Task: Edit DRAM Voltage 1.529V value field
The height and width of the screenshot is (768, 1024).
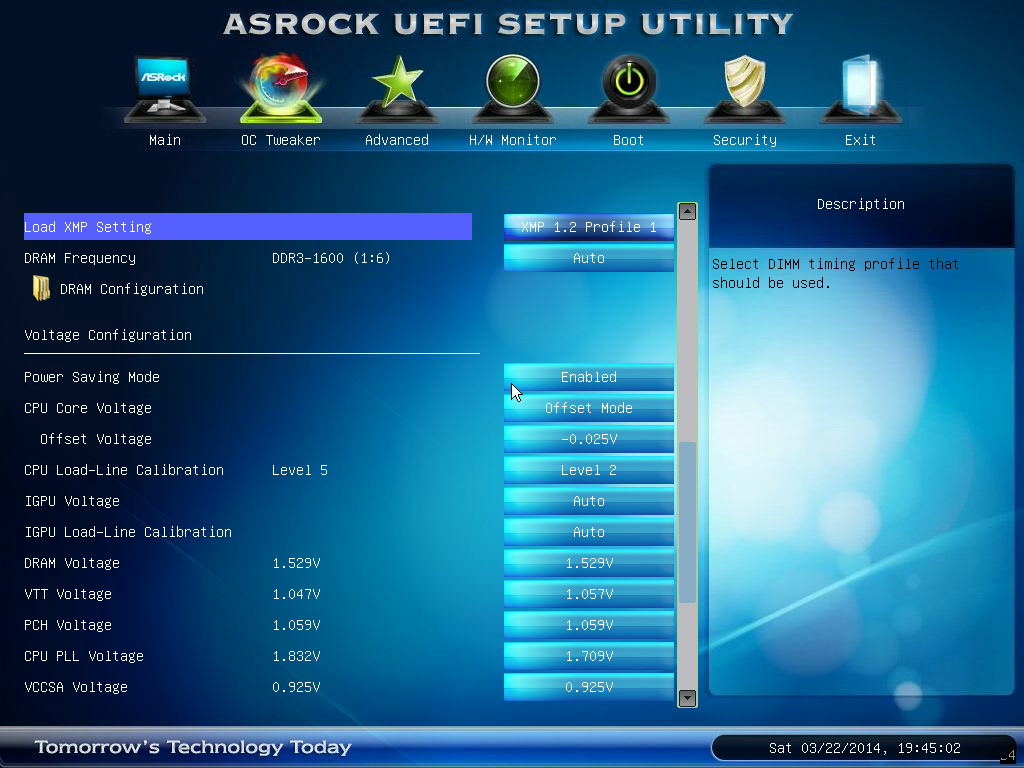Action: tap(588, 563)
